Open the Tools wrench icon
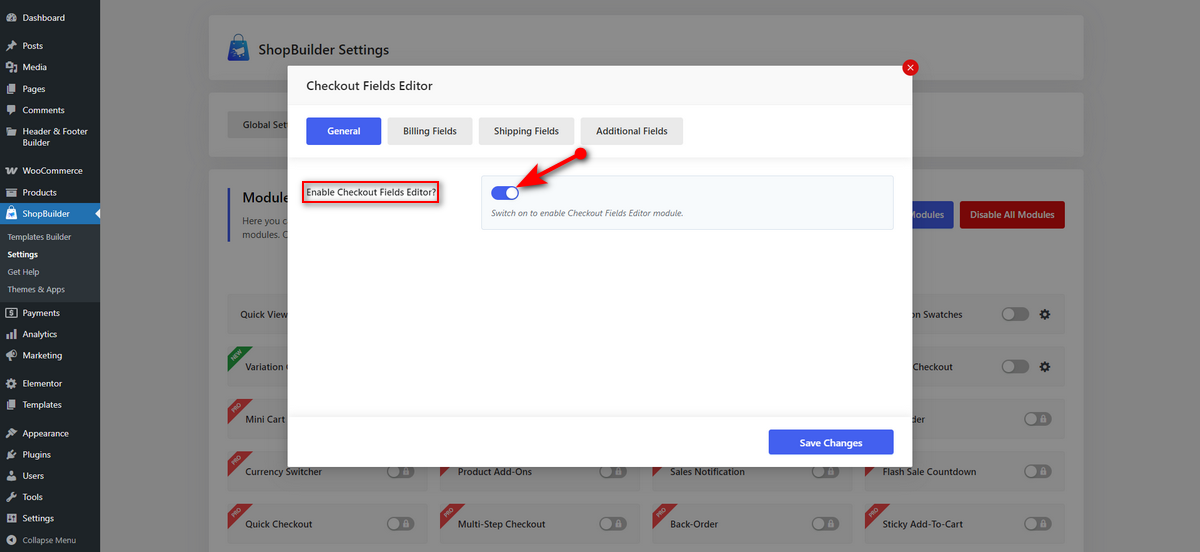The image size is (1200, 552). (x=10, y=497)
